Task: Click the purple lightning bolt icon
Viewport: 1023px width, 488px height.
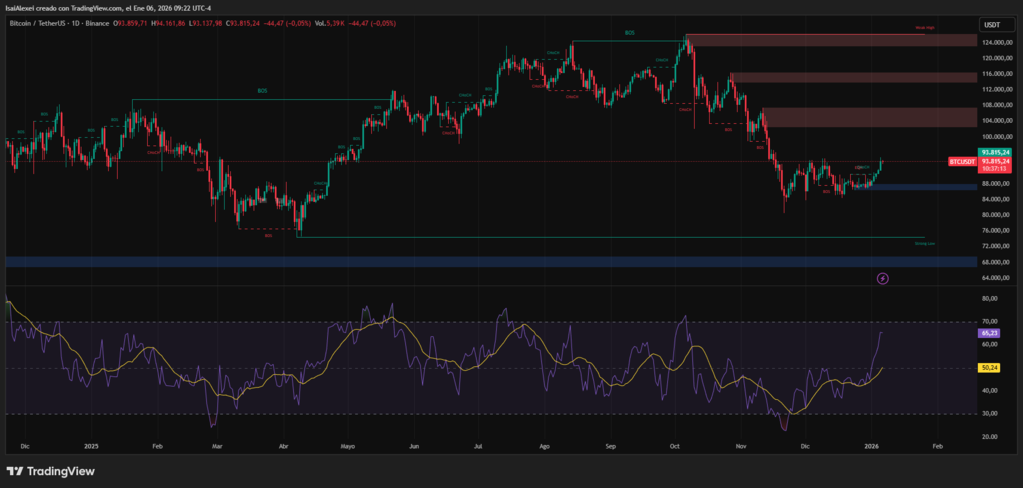Action: point(883,277)
